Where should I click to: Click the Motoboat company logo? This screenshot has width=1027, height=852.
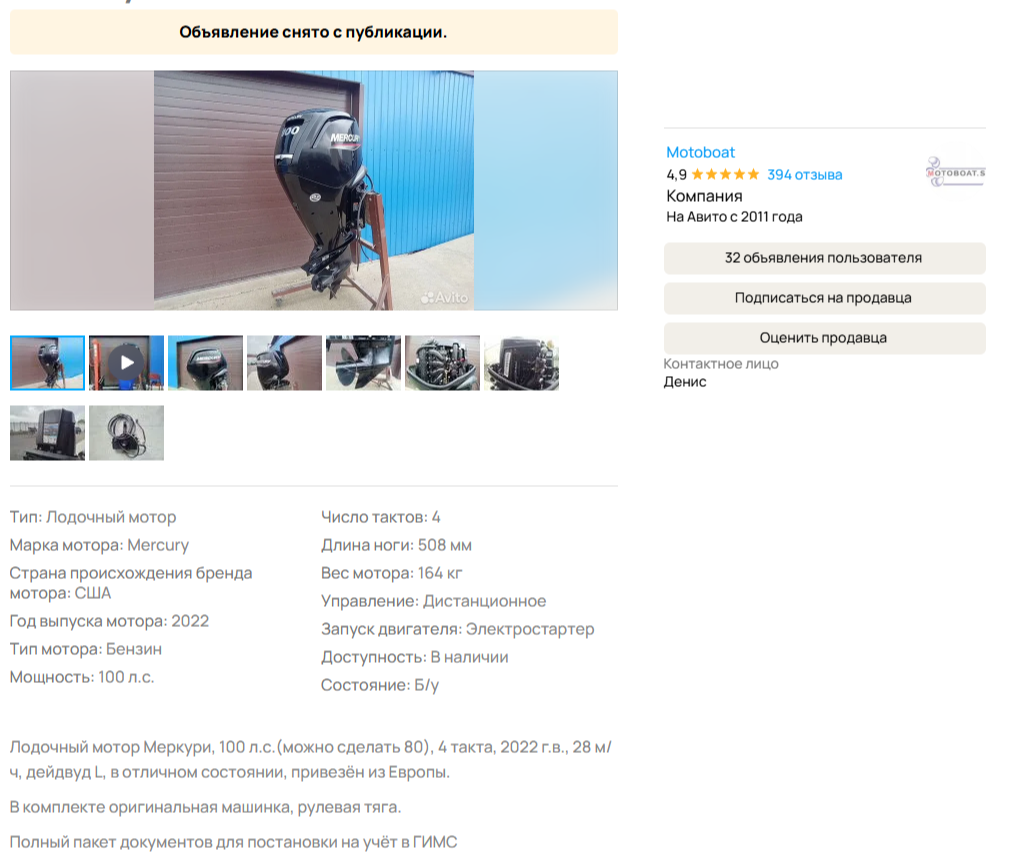pos(956,172)
